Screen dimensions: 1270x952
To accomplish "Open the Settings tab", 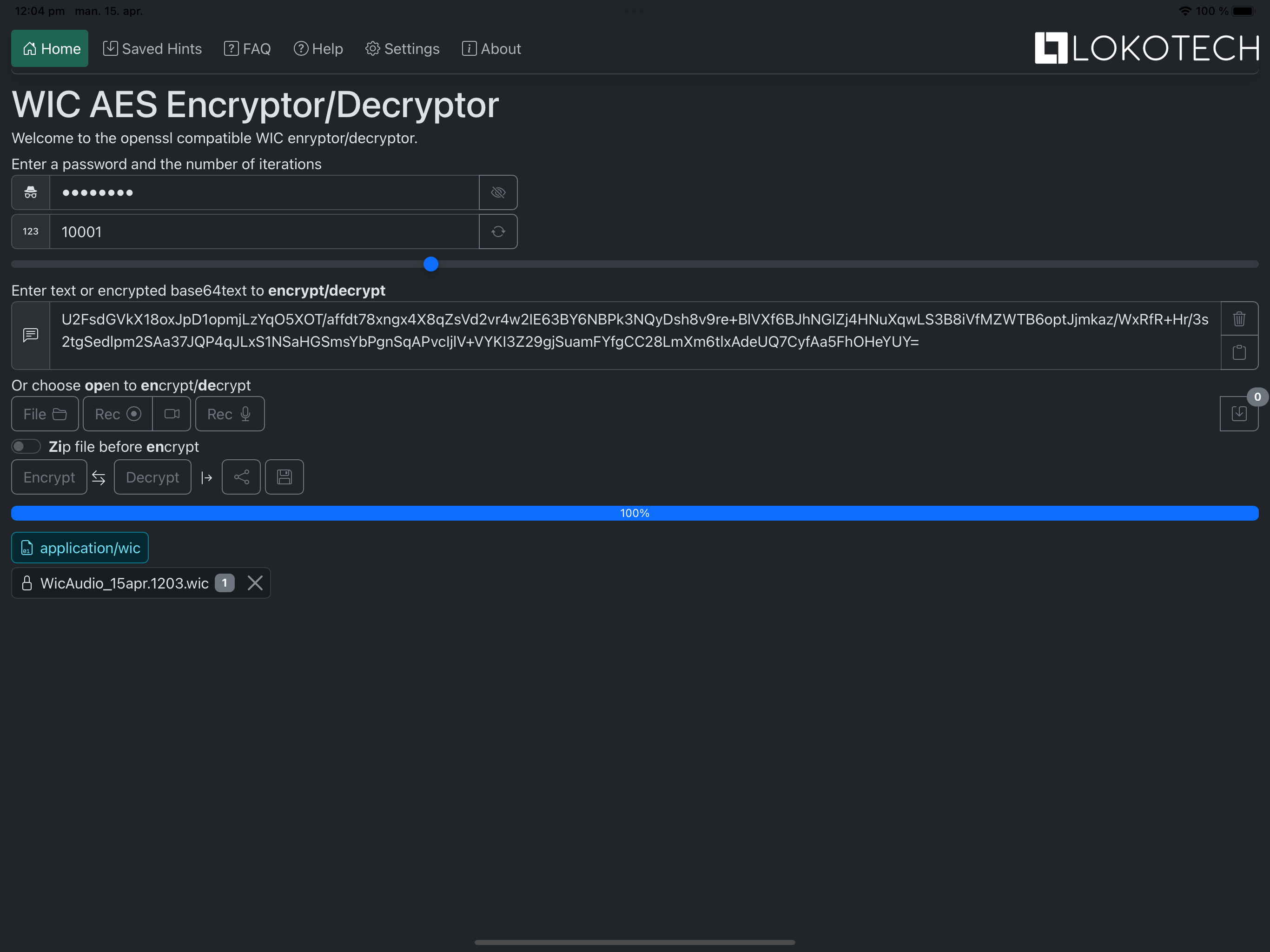I will (403, 48).
